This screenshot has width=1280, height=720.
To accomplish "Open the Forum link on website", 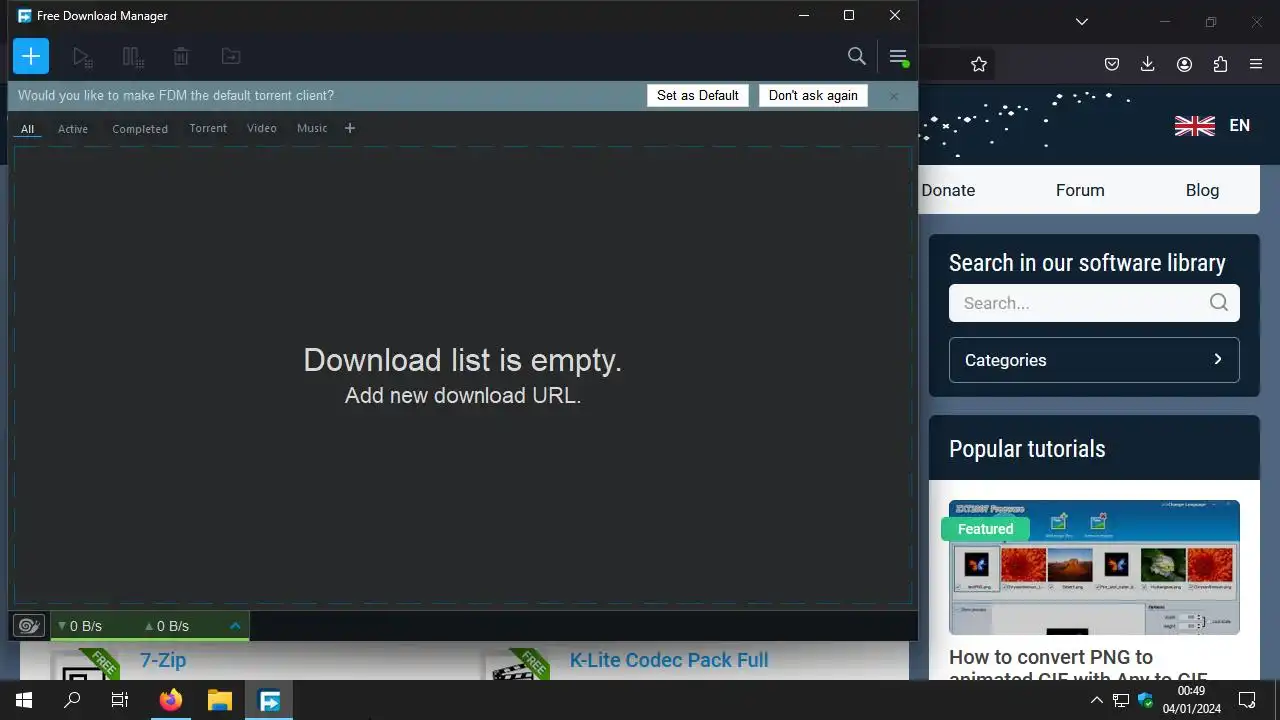I will pyautogui.click(x=1080, y=190).
